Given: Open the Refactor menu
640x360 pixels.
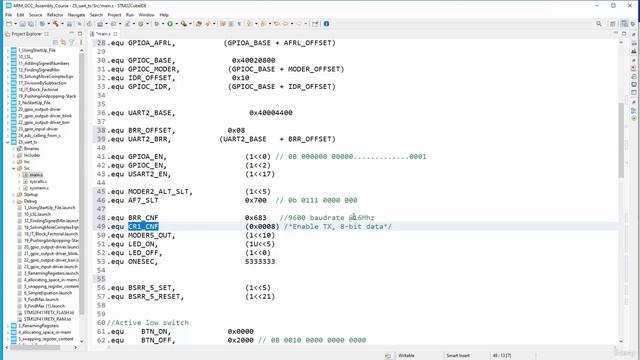Looking at the screenshot, I should [x=55, y=15].
